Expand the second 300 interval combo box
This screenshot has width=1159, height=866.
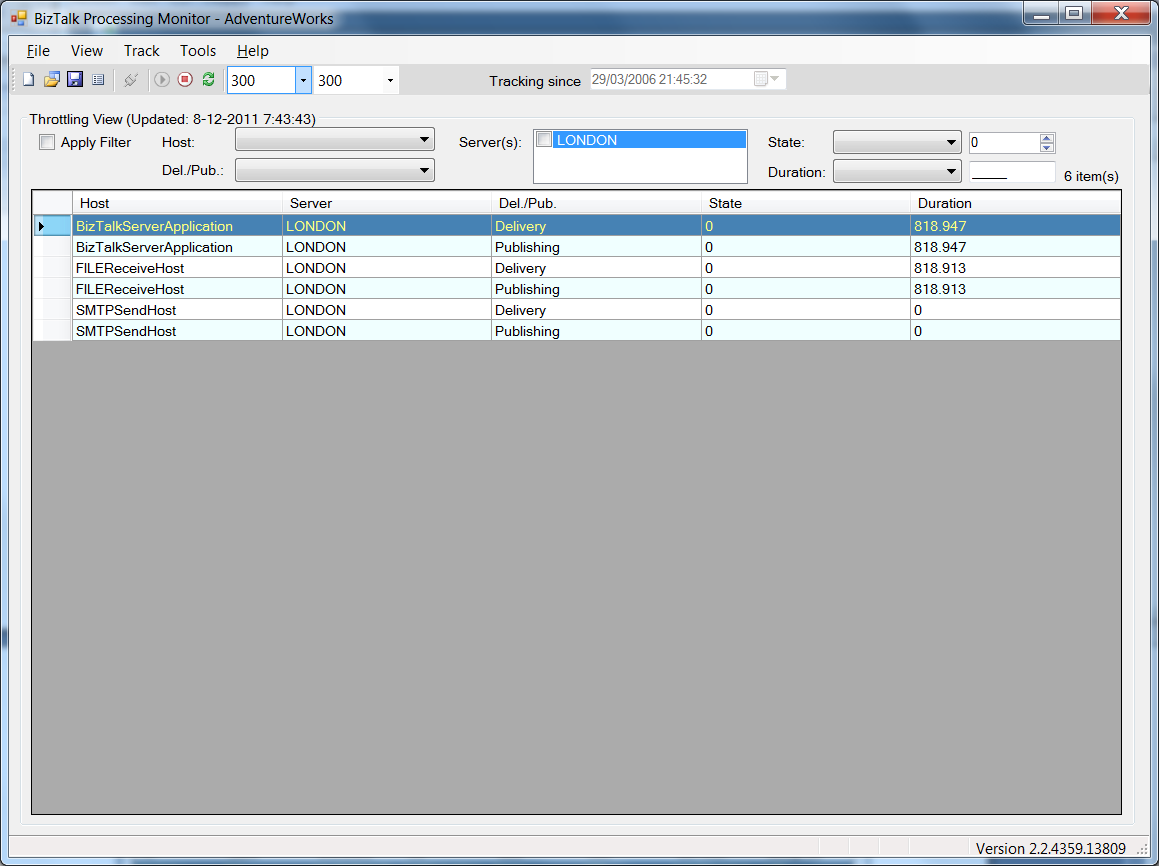[390, 80]
